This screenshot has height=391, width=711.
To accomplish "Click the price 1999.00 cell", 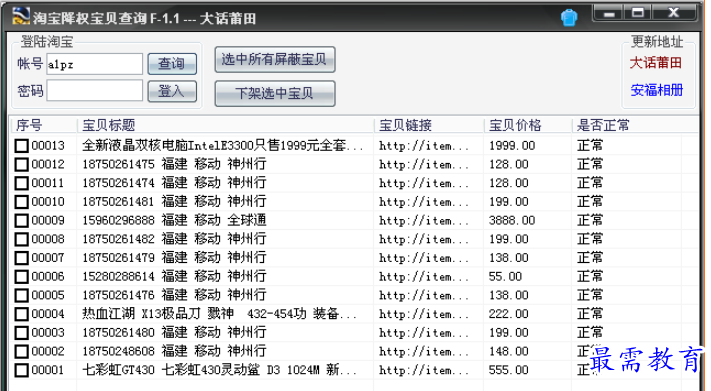I will pos(512,146).
